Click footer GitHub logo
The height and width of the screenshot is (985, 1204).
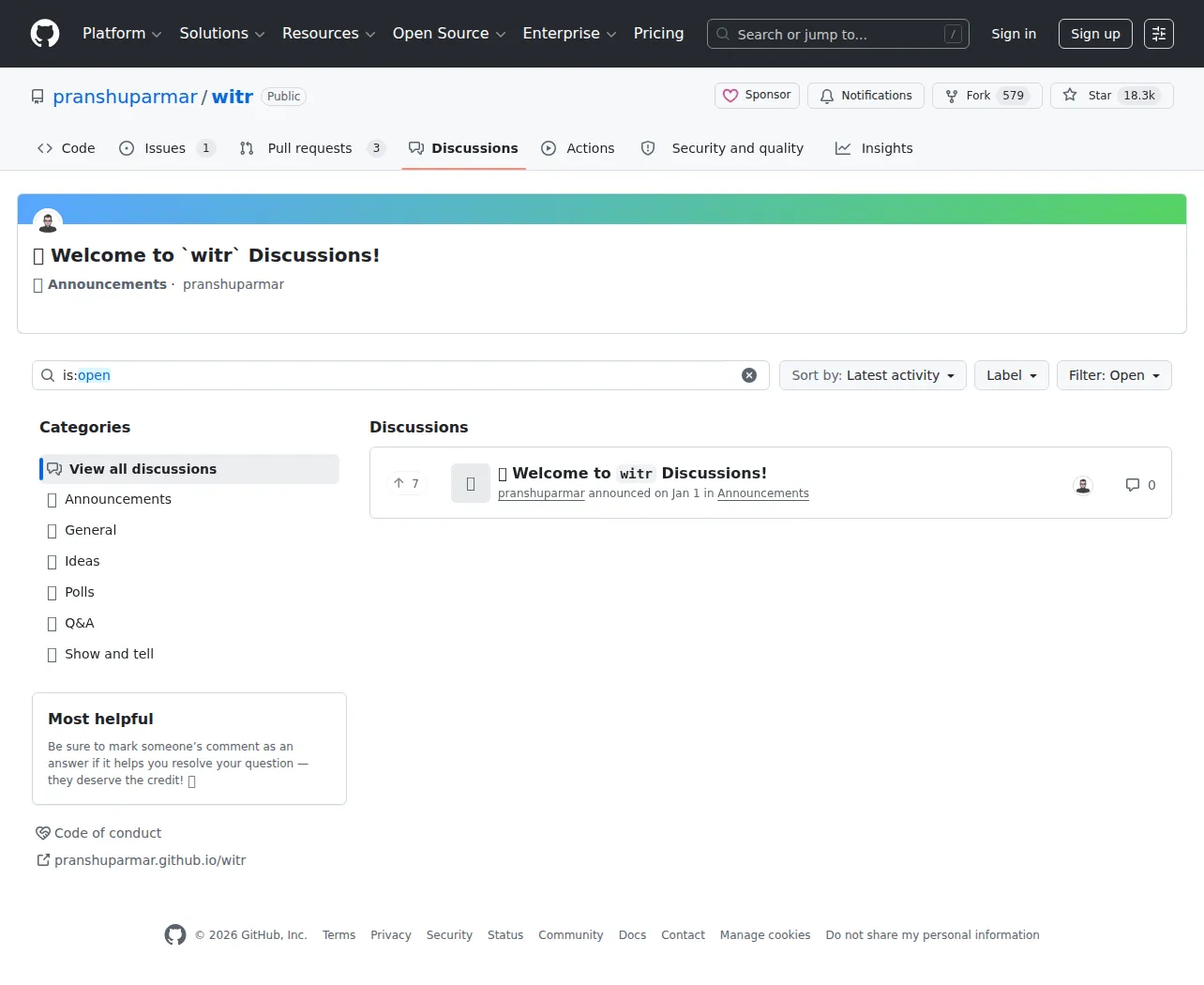tap(175, 934)
